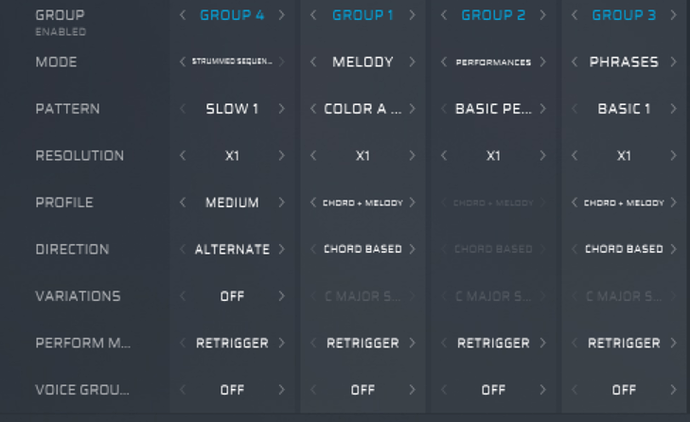
Task: Click previous arrow beside GROUP 1 header
Action: pos(314,15)
